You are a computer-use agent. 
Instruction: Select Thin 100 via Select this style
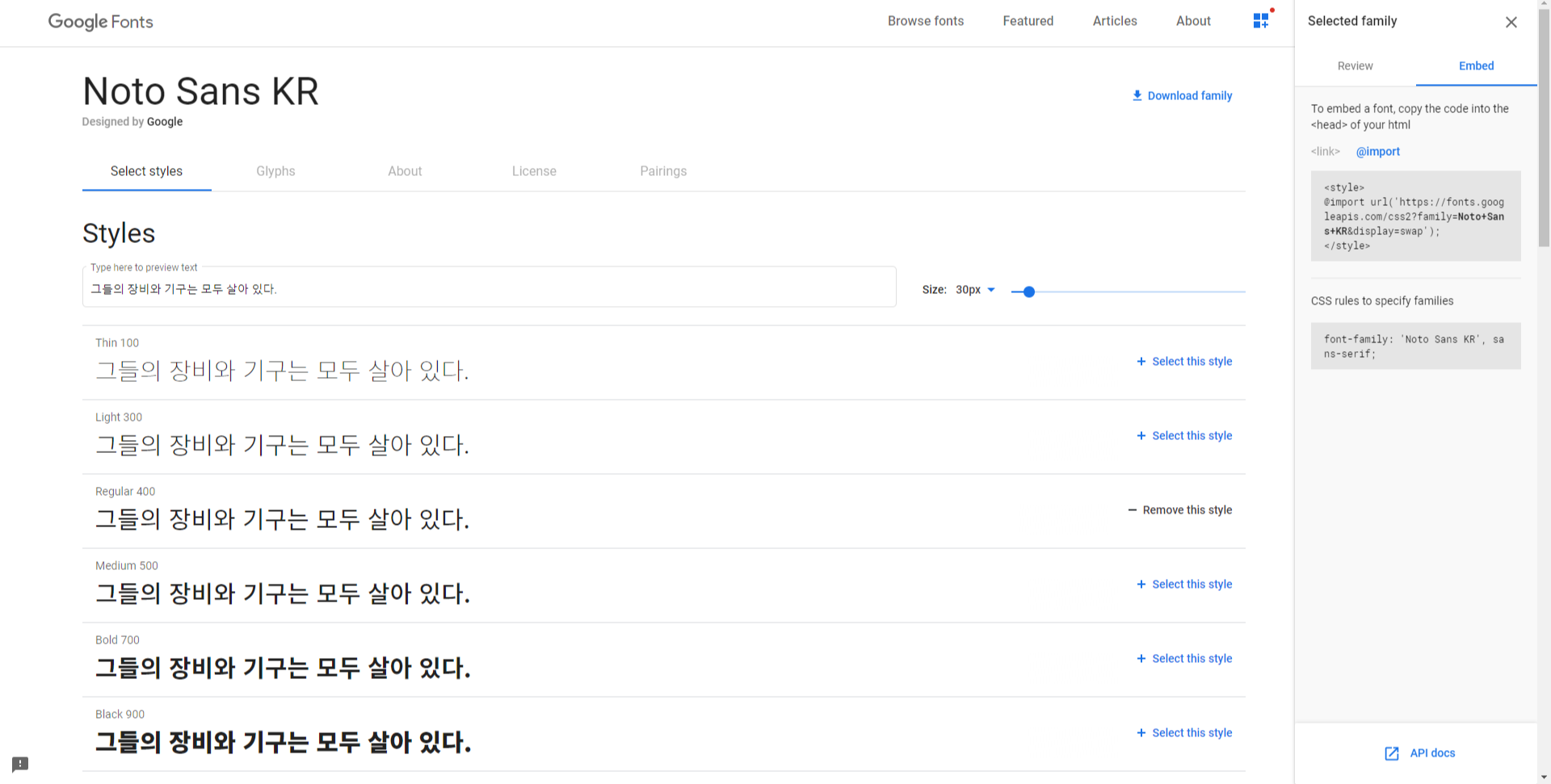coord(1192,362)
